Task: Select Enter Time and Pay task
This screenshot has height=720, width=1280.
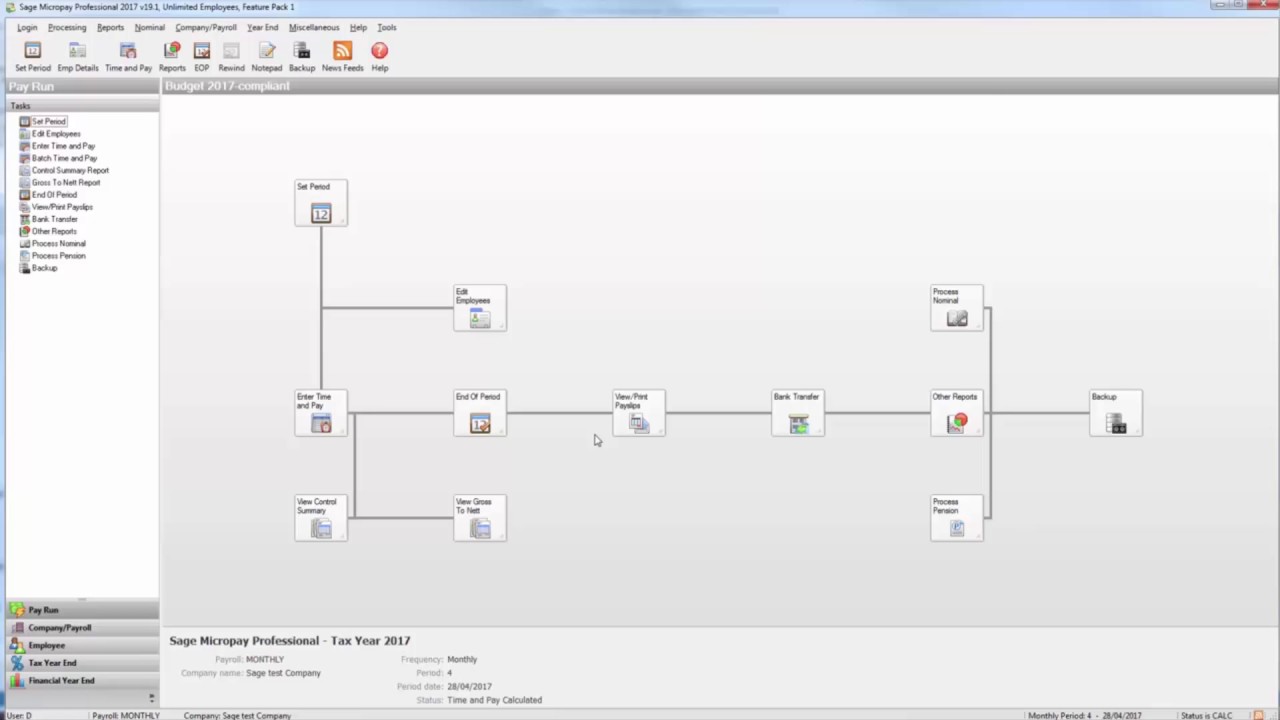Action: click(57, 146)
